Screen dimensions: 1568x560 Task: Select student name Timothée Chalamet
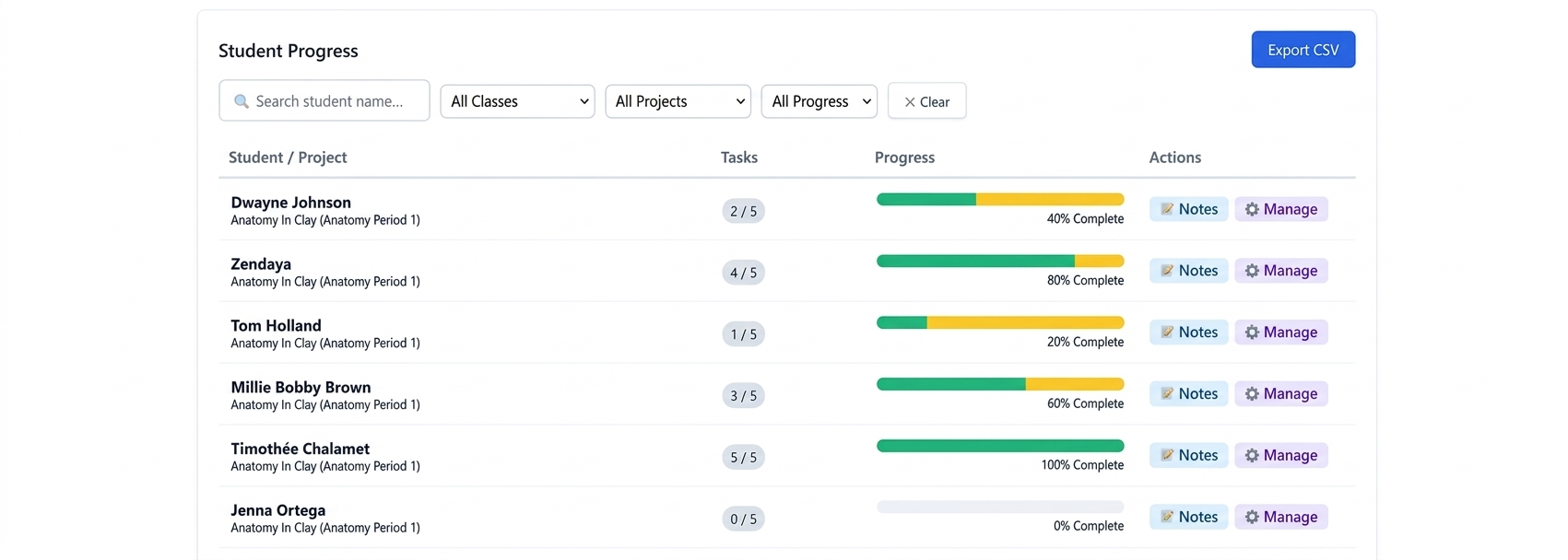pyautogui.click(x=300, y=449)
